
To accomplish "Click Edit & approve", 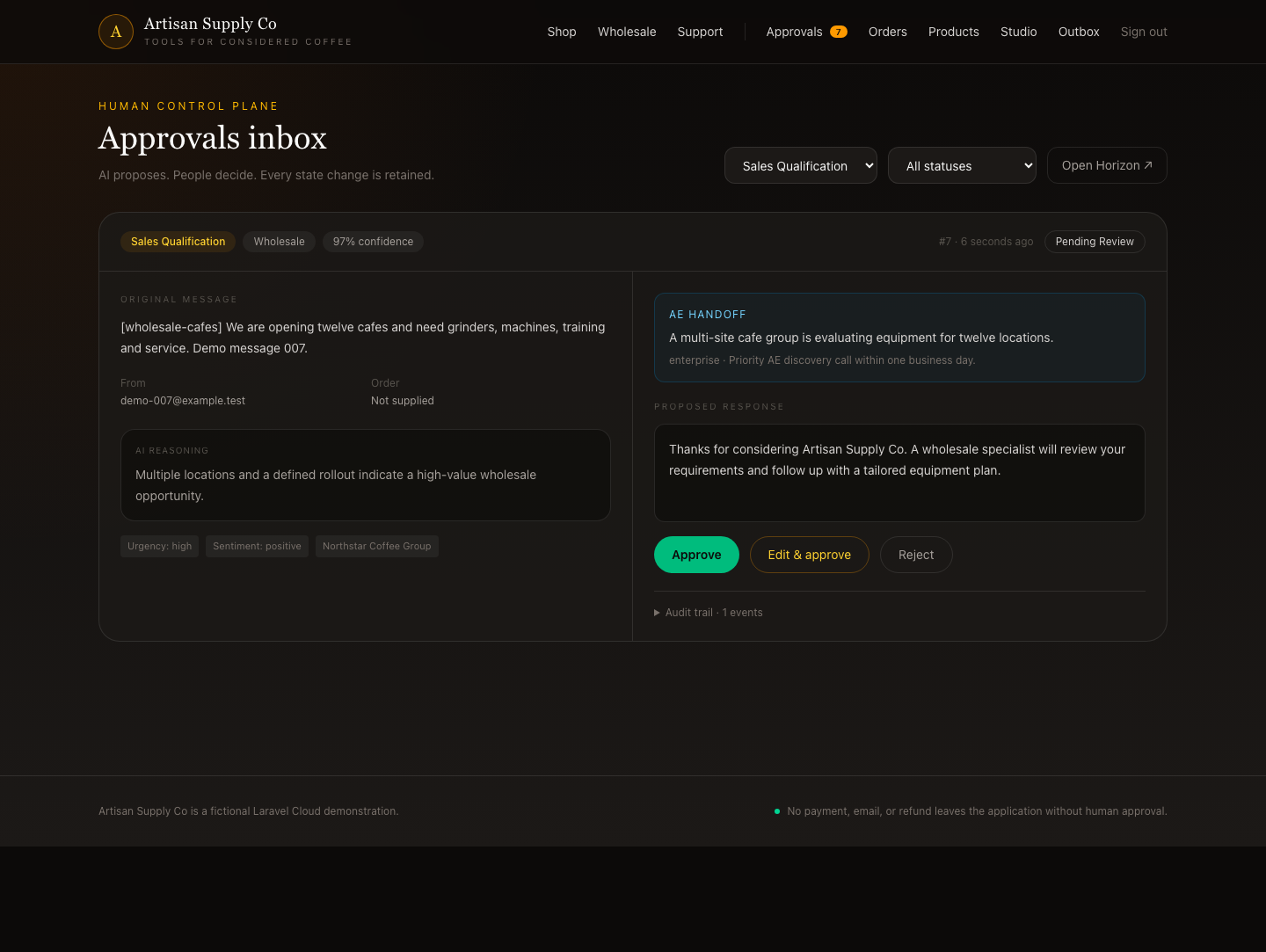I will [810, 555].
